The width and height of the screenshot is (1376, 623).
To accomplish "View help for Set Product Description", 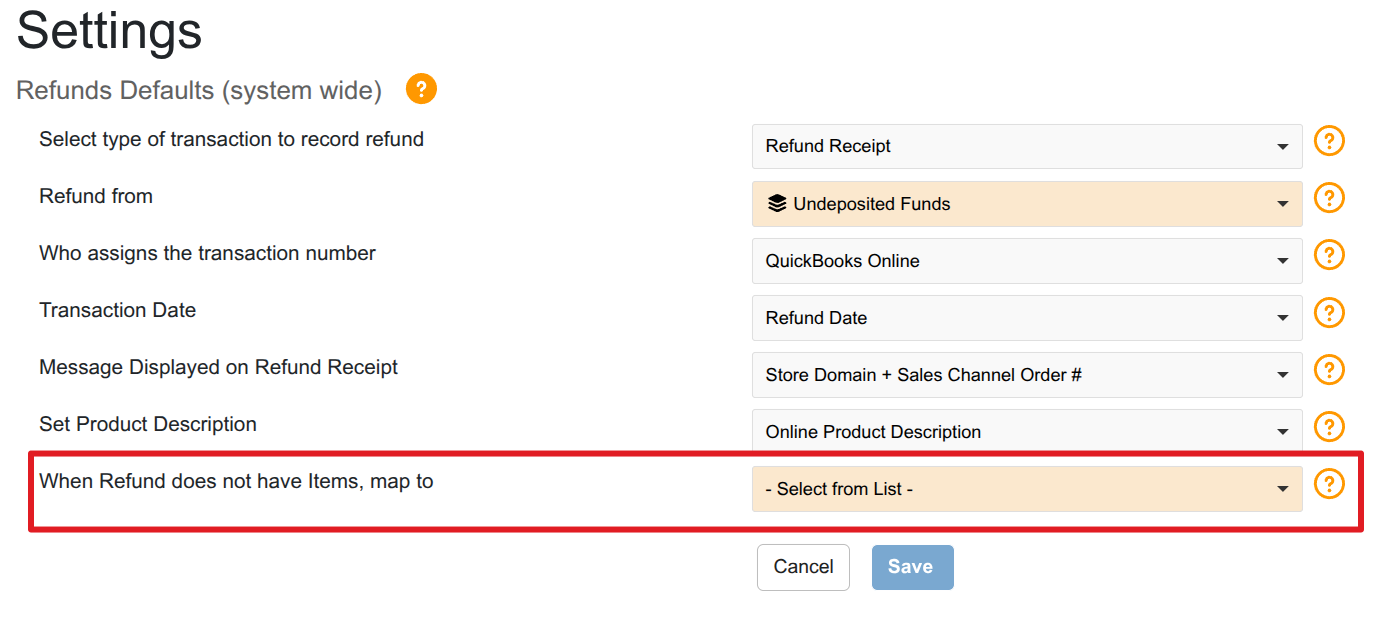I will point(1328,427).
